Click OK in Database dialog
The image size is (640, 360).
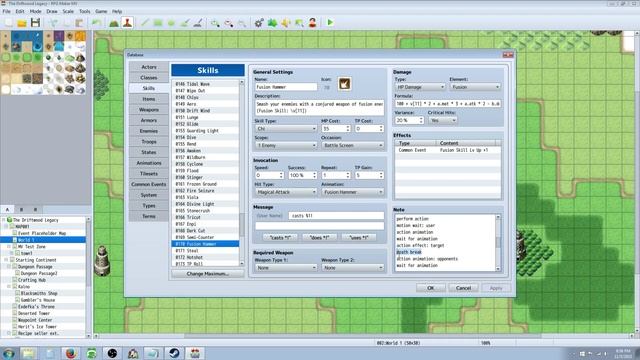tap(431, 288)
